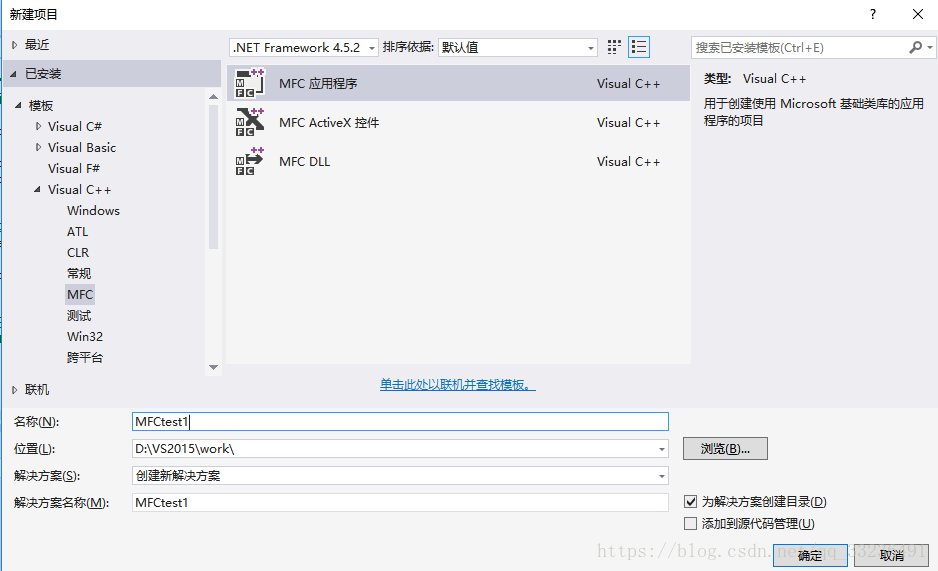Toggle 为解决方案创建目录 checkbox
Viewport: 938px width, 571px height.
(690, 502)
